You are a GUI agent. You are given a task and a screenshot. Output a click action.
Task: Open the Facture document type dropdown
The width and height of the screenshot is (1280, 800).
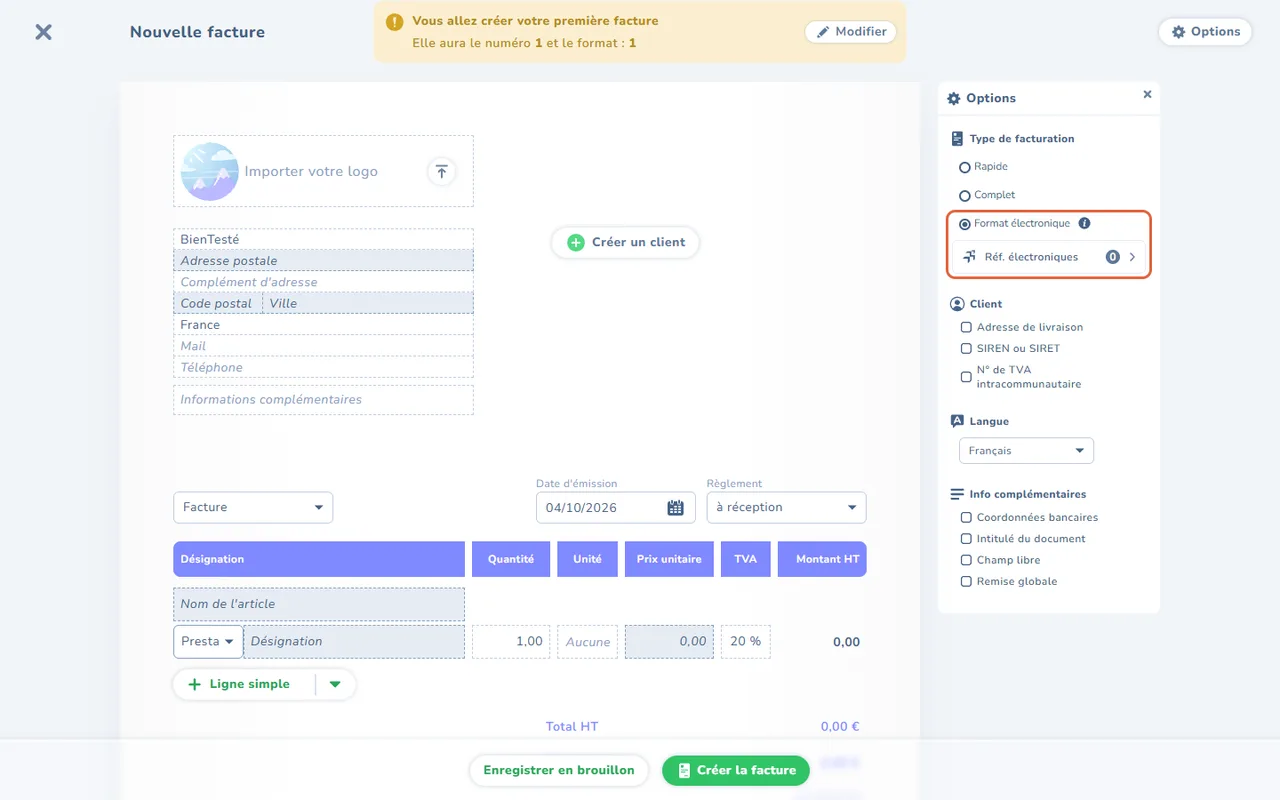tap(253, 508)
